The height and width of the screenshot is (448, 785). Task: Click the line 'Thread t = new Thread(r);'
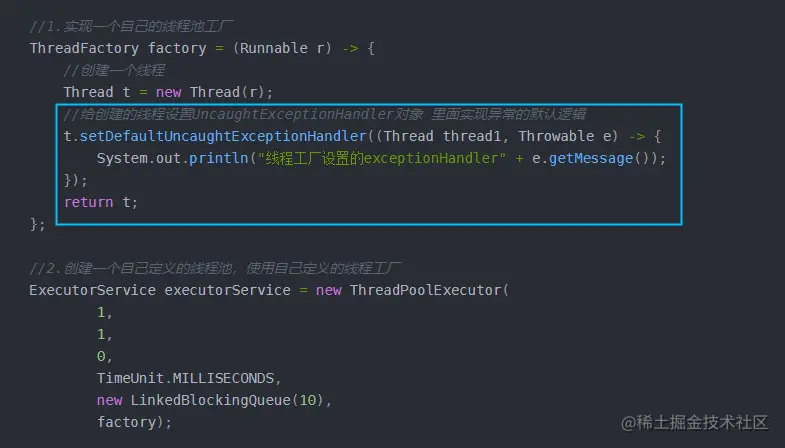[x=168, y=92]
